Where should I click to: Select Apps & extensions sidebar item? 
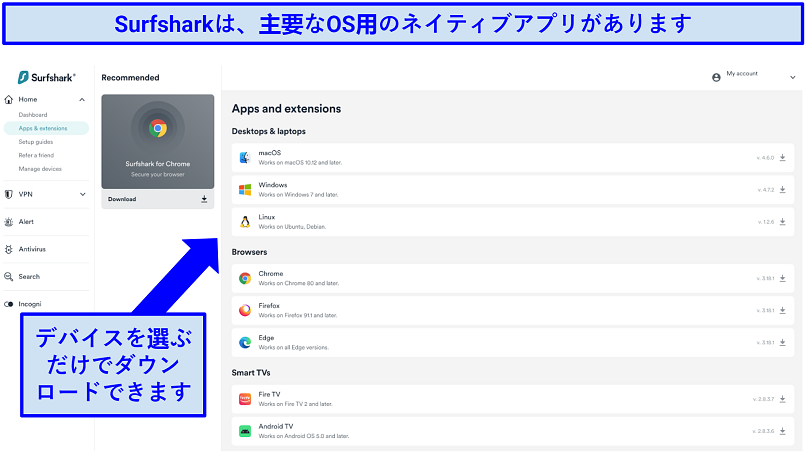coord(46,128)
